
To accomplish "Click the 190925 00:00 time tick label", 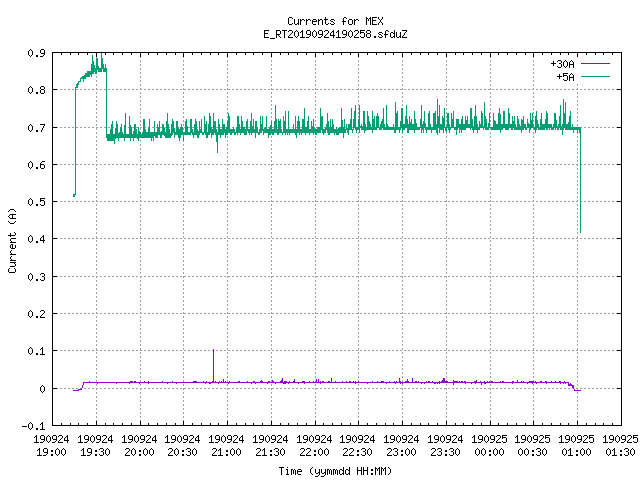I will (x=489, y=445).
